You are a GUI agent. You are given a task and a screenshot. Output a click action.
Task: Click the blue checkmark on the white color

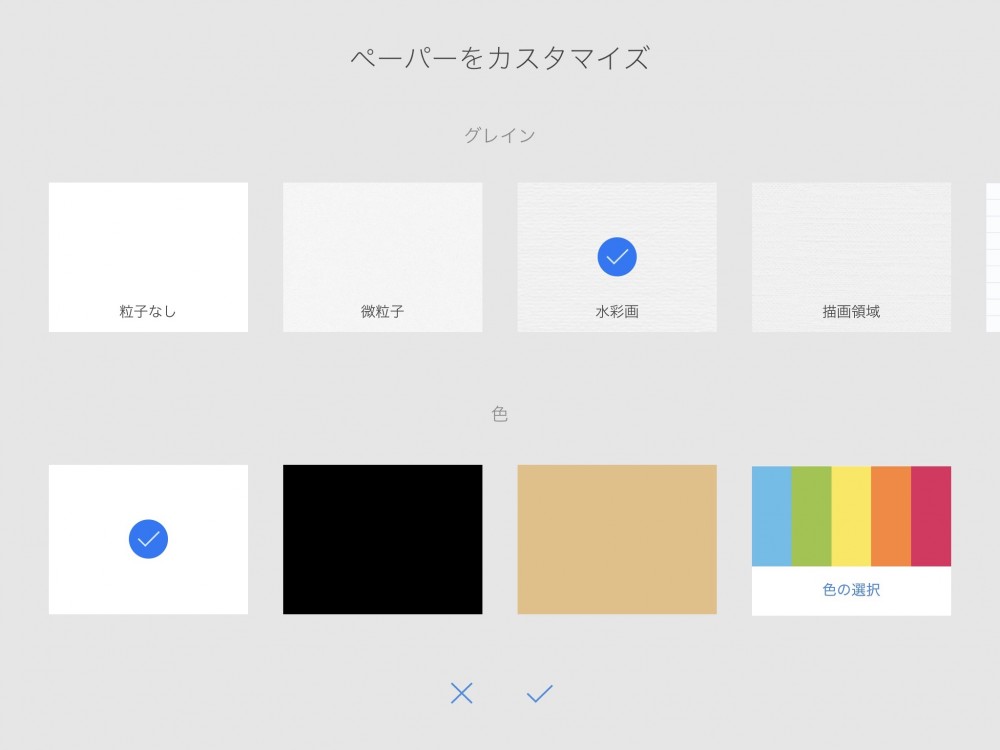[x=148, y=539]
